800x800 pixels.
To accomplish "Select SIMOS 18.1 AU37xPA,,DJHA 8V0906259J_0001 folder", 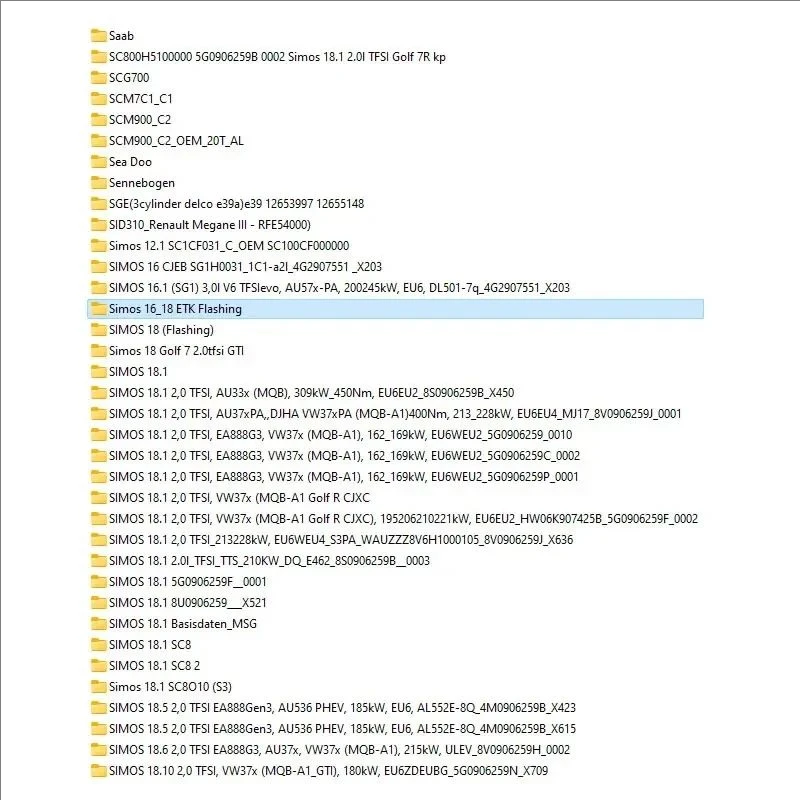I will (395, 414).
